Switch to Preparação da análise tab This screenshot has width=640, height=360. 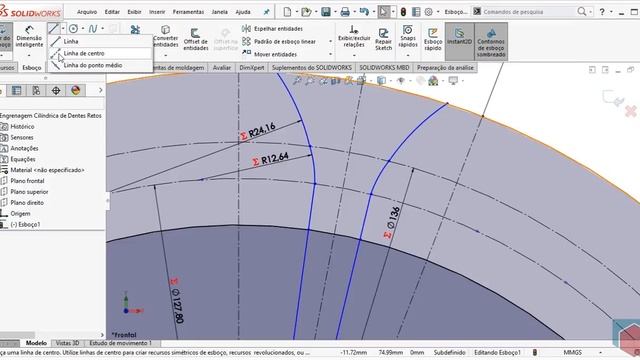click(445, 68)
